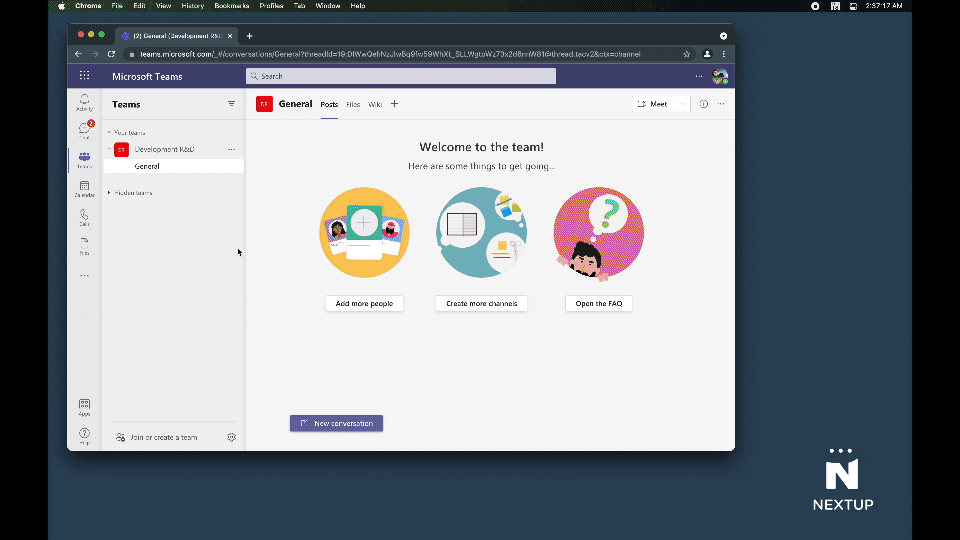
Task: Open Calls in the sidebar
Action: [x=84, y=217]
